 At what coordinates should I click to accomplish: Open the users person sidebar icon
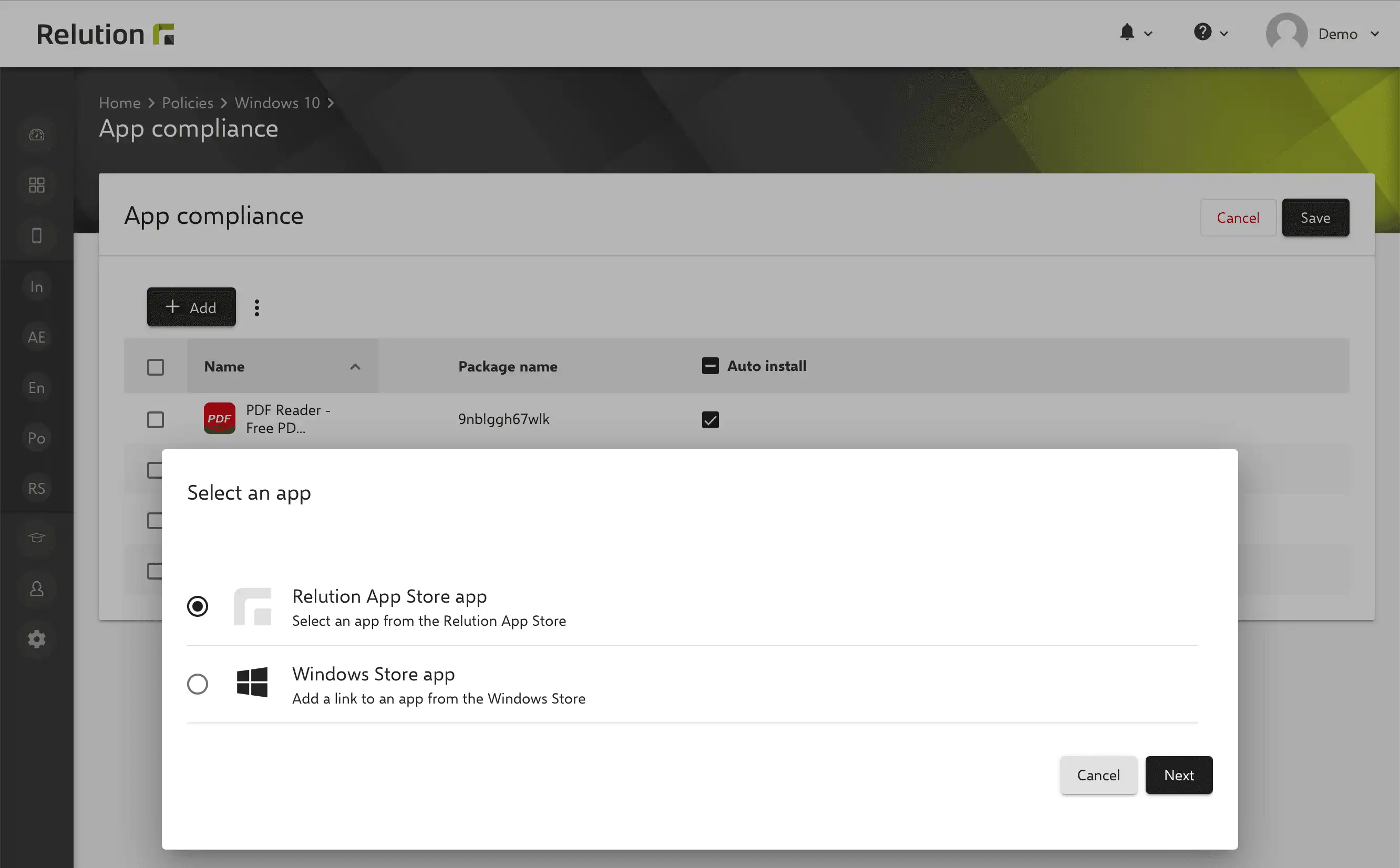pos(37,588)
